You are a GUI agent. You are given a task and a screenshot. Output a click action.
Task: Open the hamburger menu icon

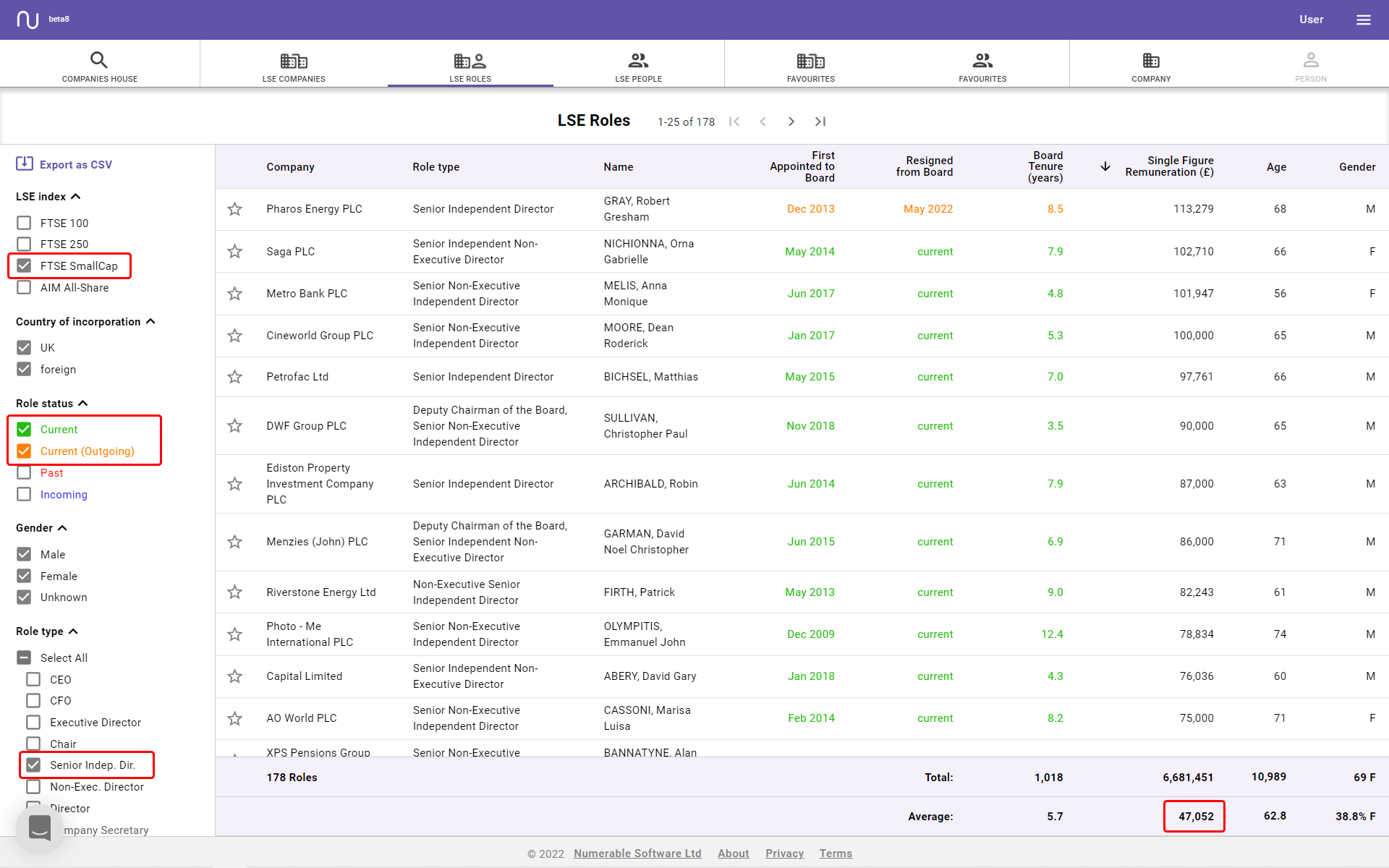click(1363, 20)
